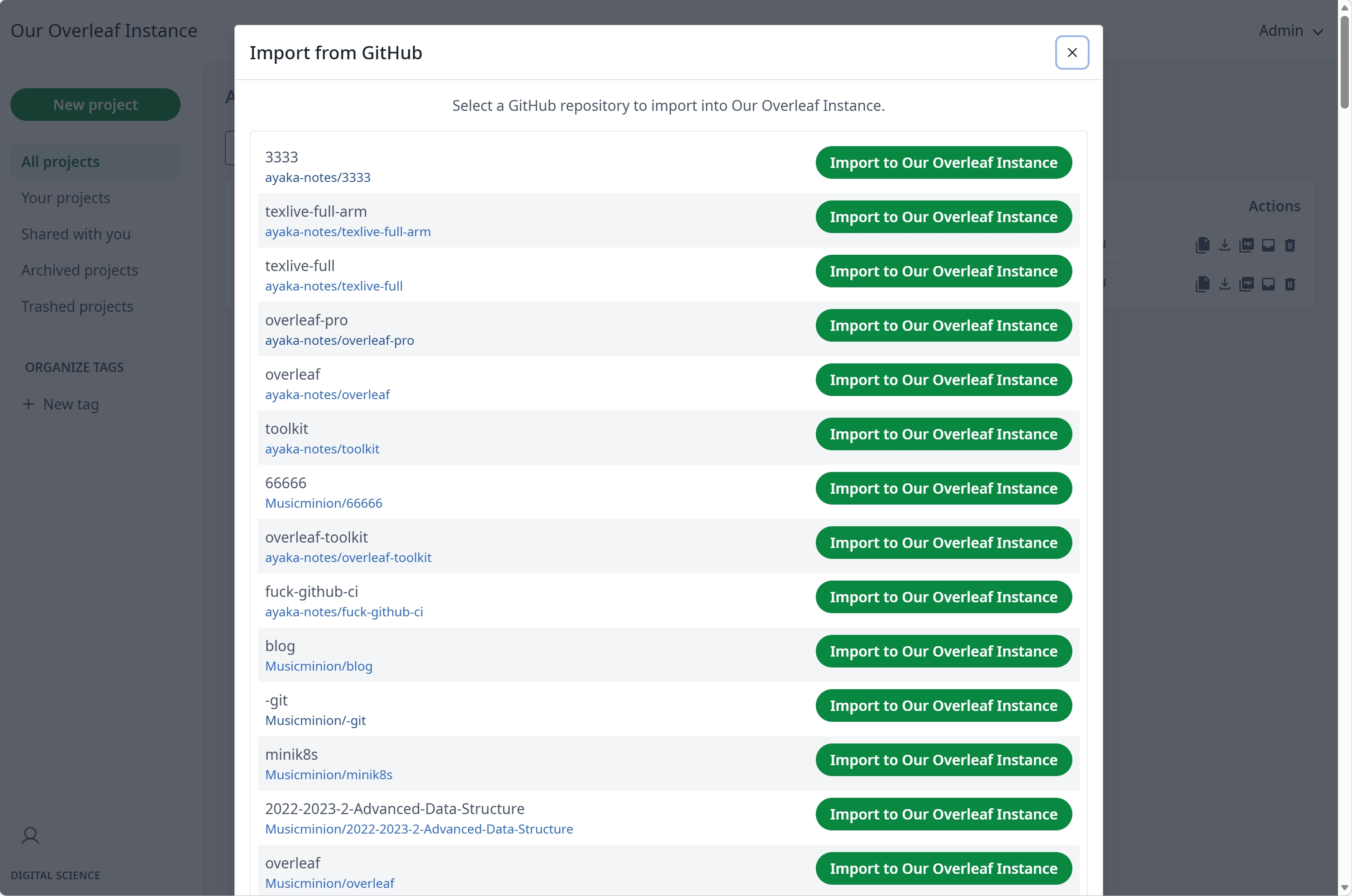Click trash icon in first project row
Viewport: 1352px width, 896px height.
[x=1290, y=245]
